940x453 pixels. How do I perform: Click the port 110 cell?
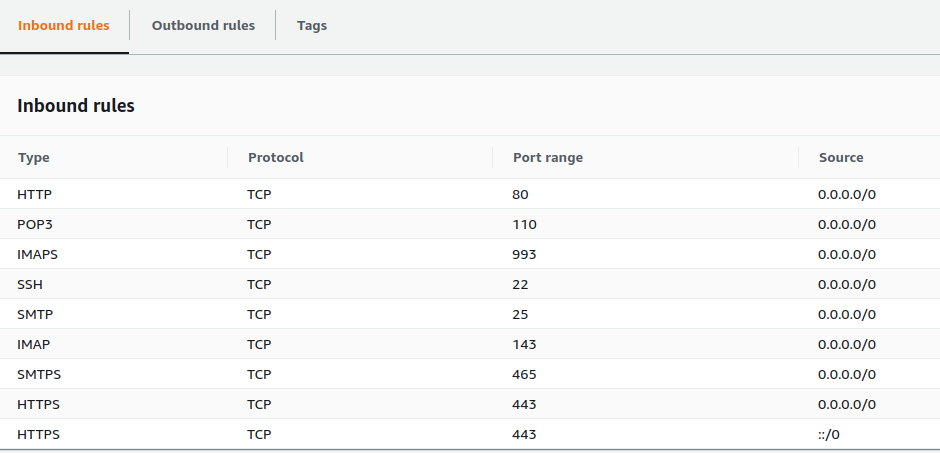pyautogui.click(x=524, y=224)
